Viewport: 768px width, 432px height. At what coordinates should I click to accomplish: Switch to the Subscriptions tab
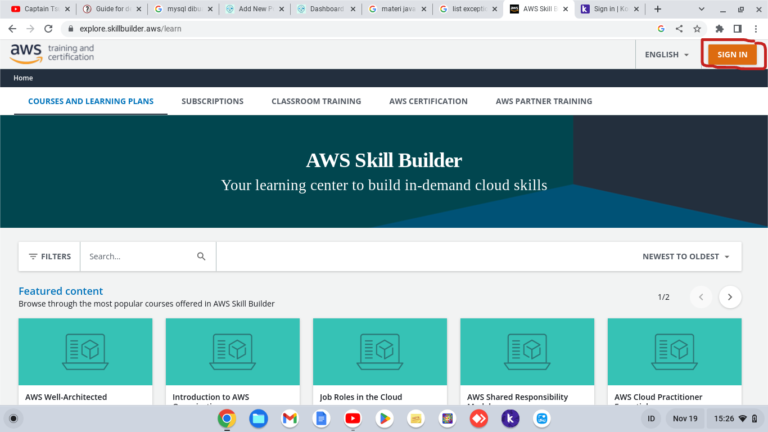[x=212, y=101]
